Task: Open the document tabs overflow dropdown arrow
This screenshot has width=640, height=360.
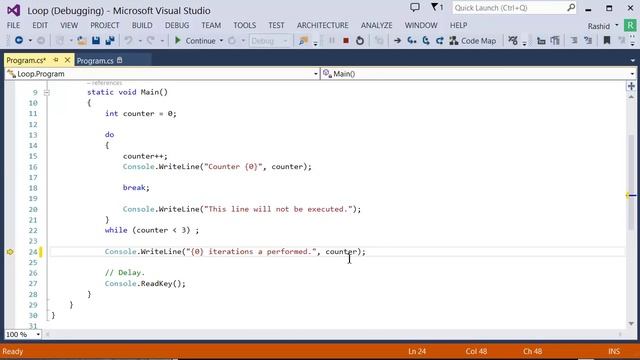Action: (632, 60)
